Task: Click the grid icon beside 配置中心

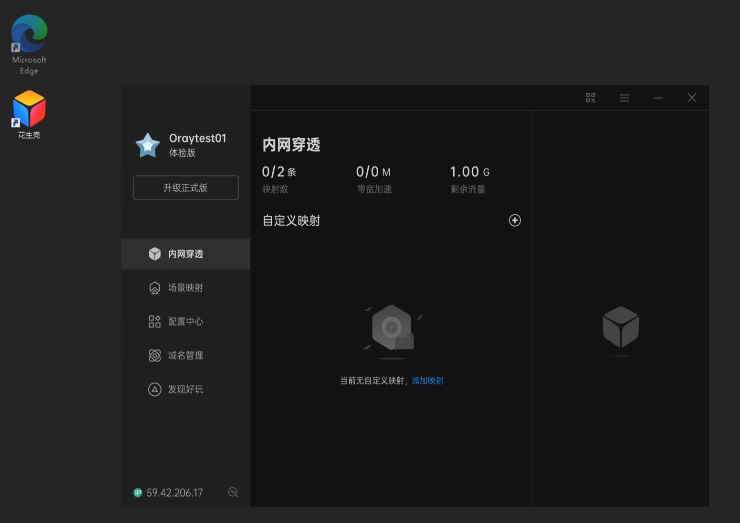Action: [154, 322]
